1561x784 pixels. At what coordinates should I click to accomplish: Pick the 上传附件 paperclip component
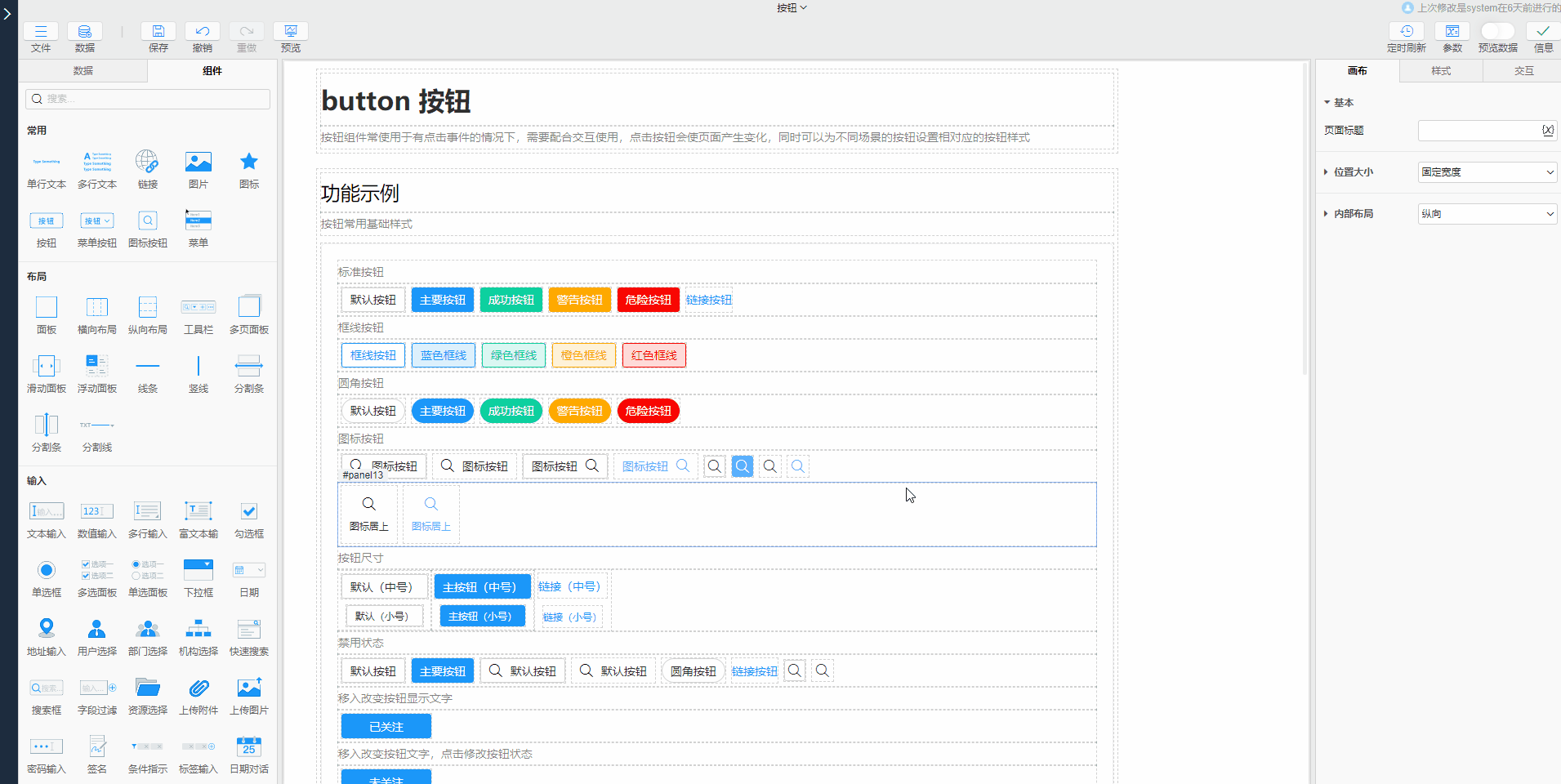tap(198, 688)
